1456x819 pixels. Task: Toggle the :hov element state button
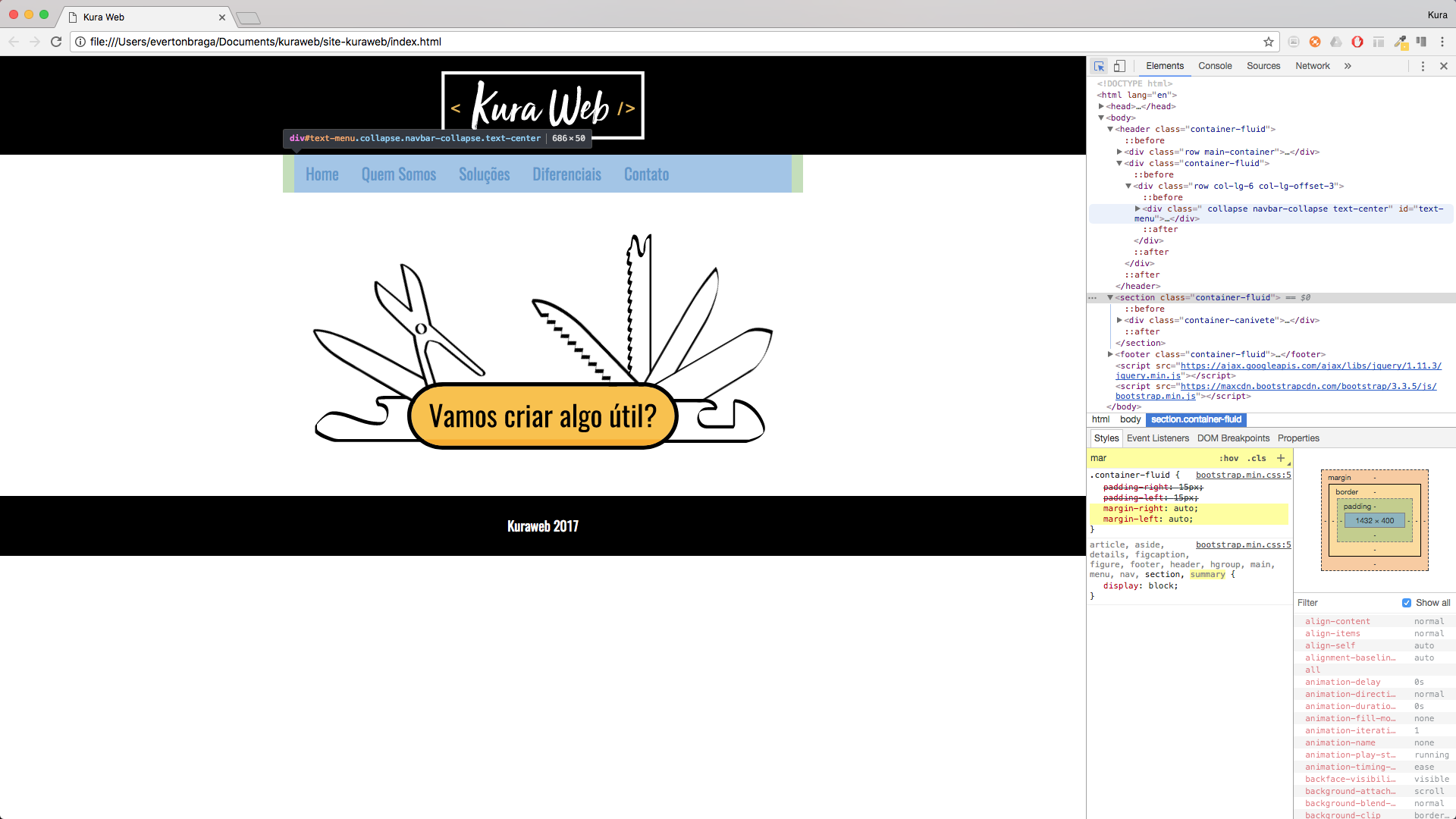[1228, 458]
